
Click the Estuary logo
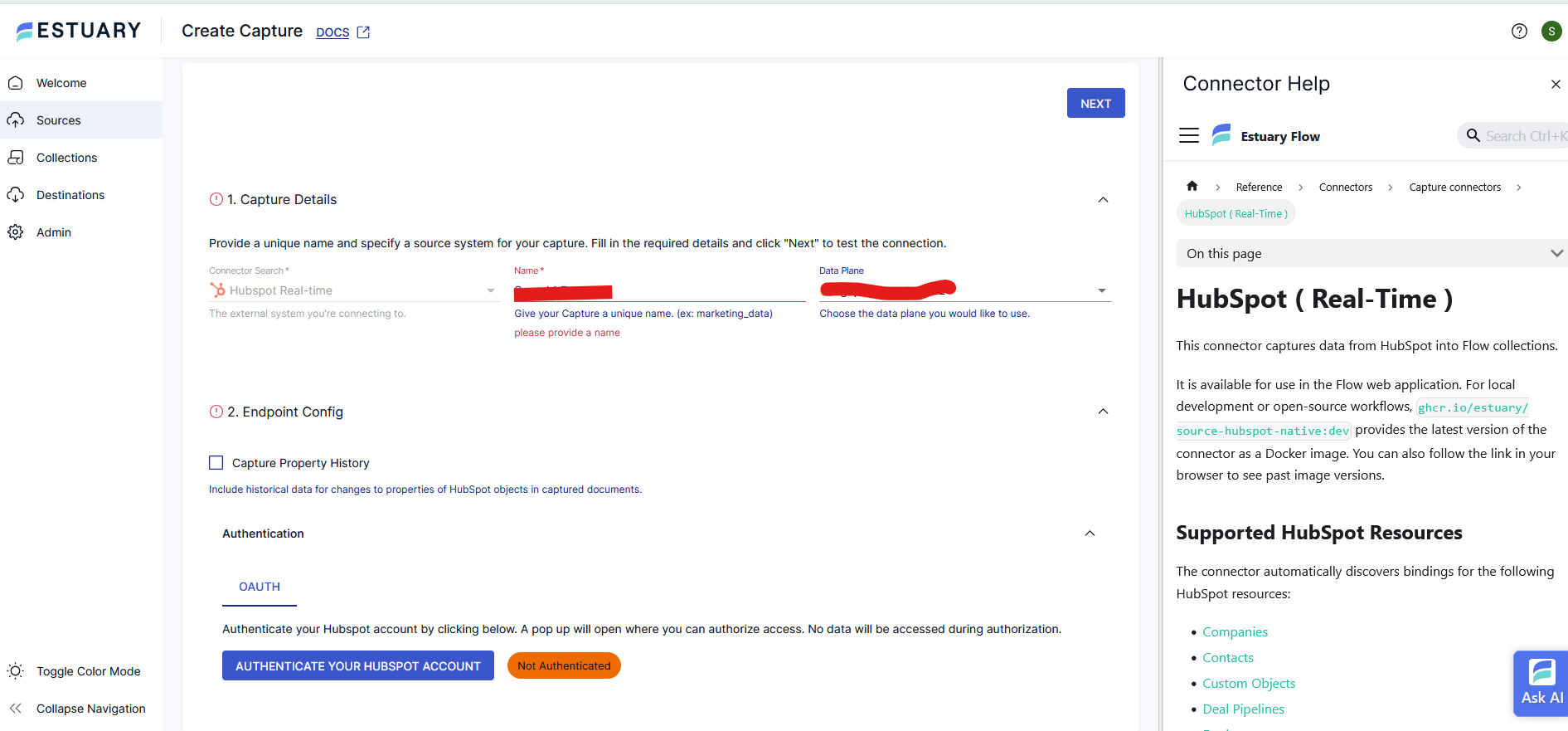coord(79,31)
